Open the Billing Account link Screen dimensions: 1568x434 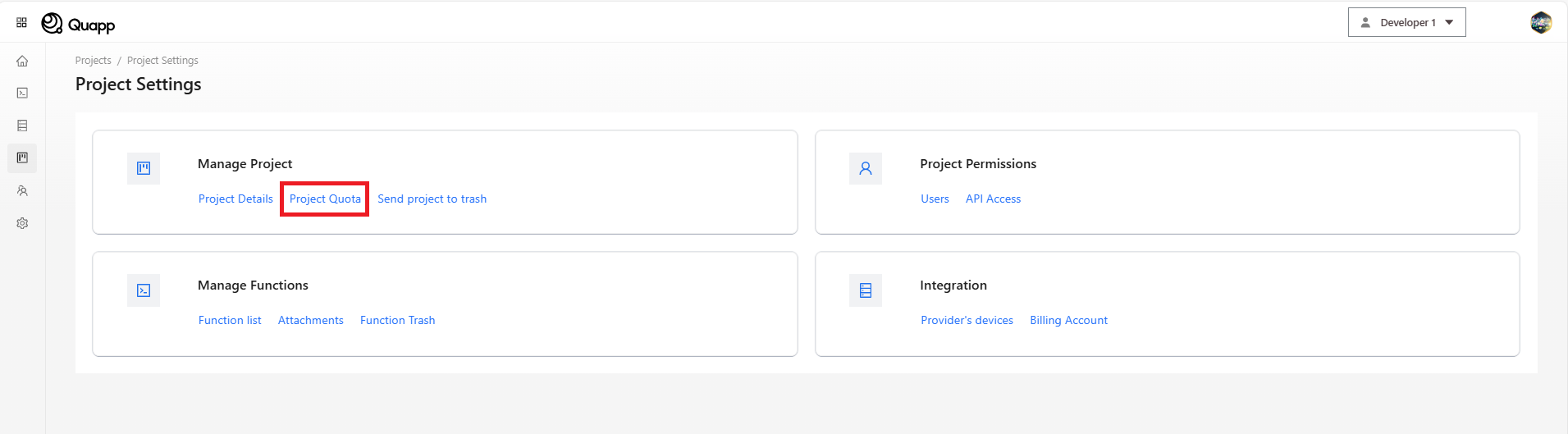tap(1068, 320)
